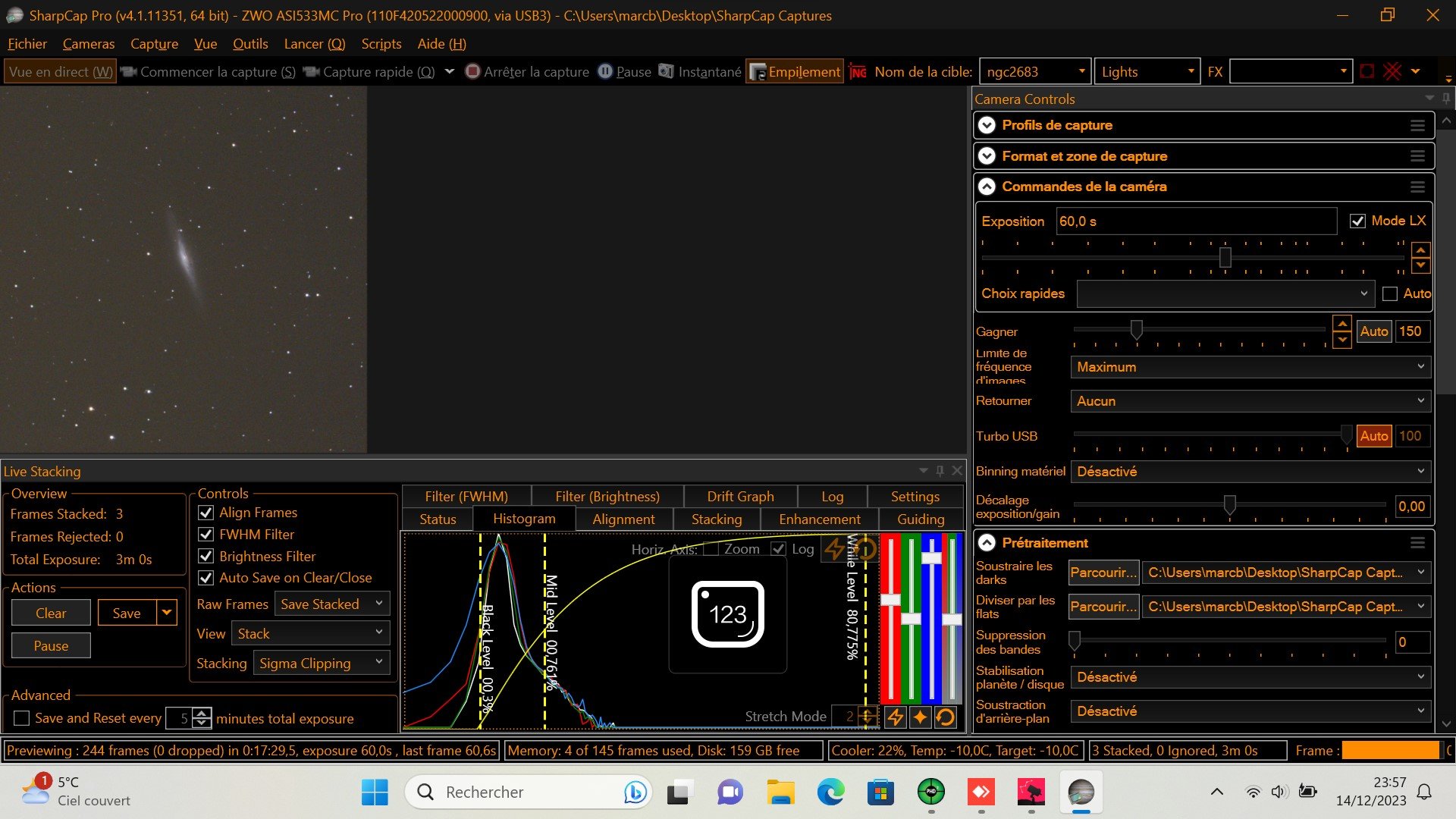Image resolution: width=1456 pixels, height=819 pixels.
Task: Click the live stacking Pause button
Action: pos(51,646)
